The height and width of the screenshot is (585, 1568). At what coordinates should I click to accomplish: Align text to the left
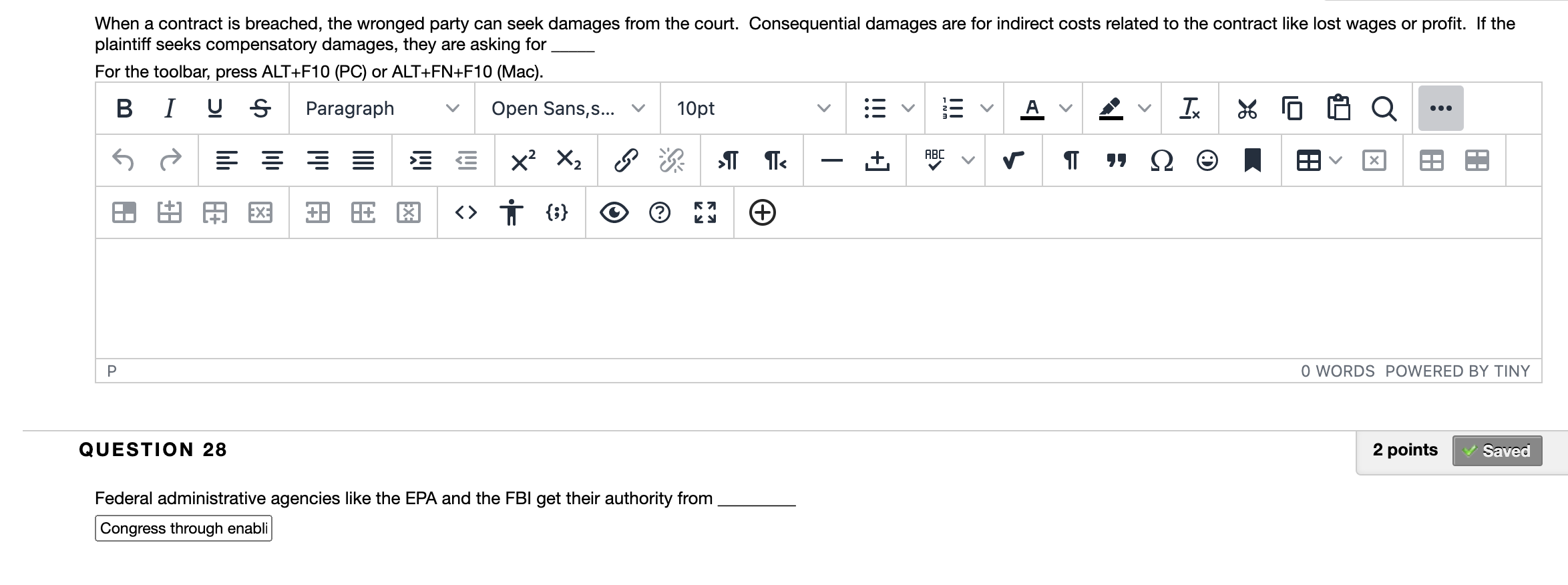tap(227, 160)
